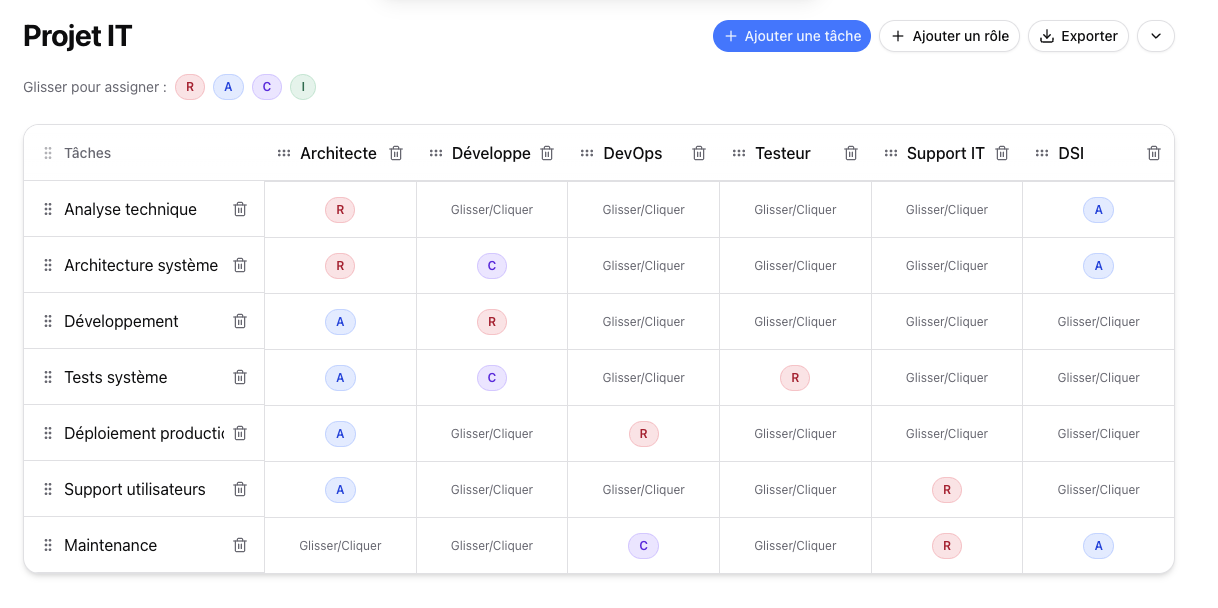Click drag handle of Support IT column

[891, 153]
